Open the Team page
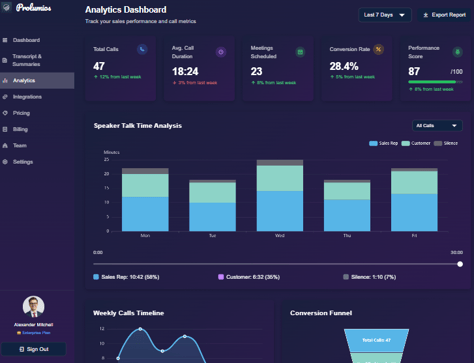 coord(37,145)
